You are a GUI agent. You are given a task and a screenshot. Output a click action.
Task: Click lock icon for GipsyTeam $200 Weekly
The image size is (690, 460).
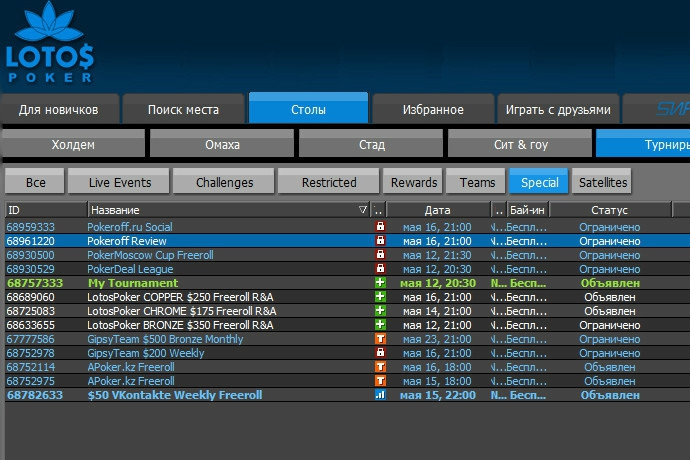point(380,353)
